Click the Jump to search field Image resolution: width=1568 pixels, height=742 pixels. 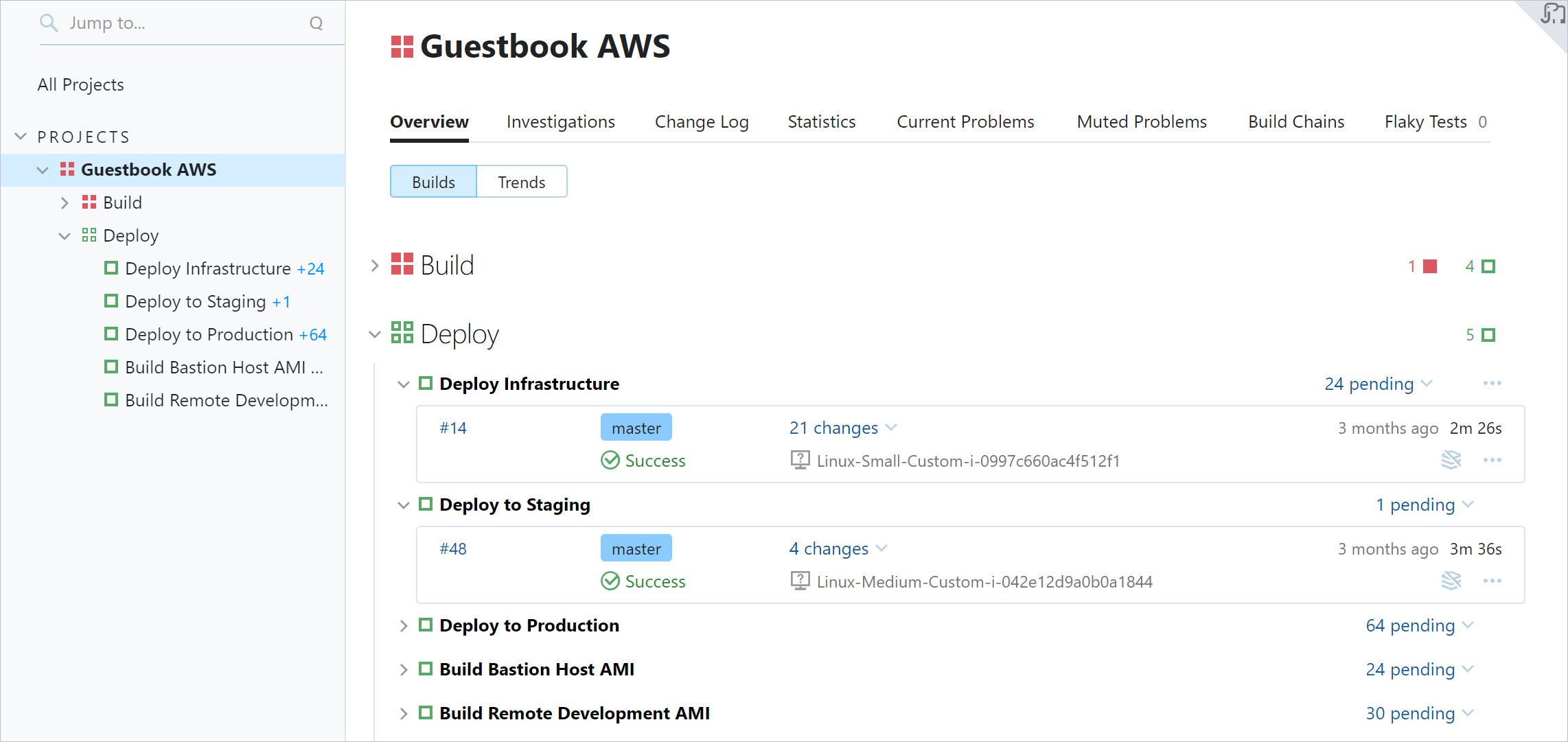pos(178,23)
